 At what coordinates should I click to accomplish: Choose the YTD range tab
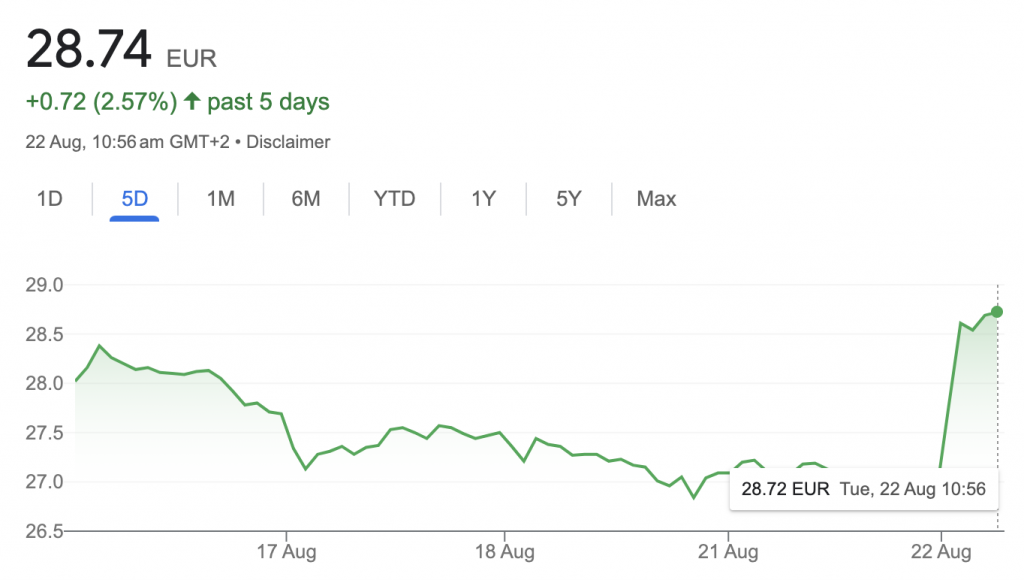point(394,199)
